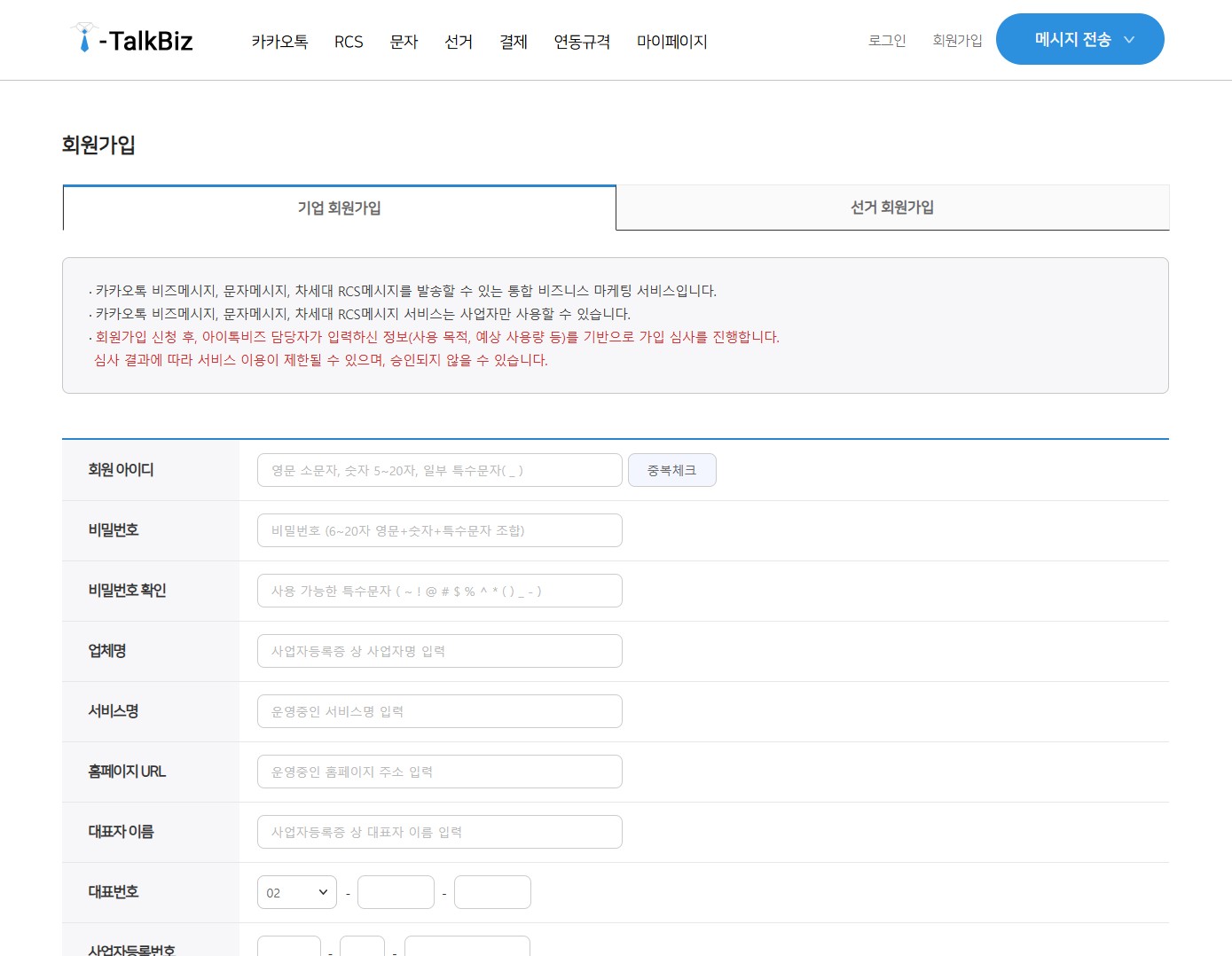Image resolution: width=1232 pixels, height=956 pixels.
Task: Open the 연동규격 menu
Action: pyautogui.click(x=582, y=42)
